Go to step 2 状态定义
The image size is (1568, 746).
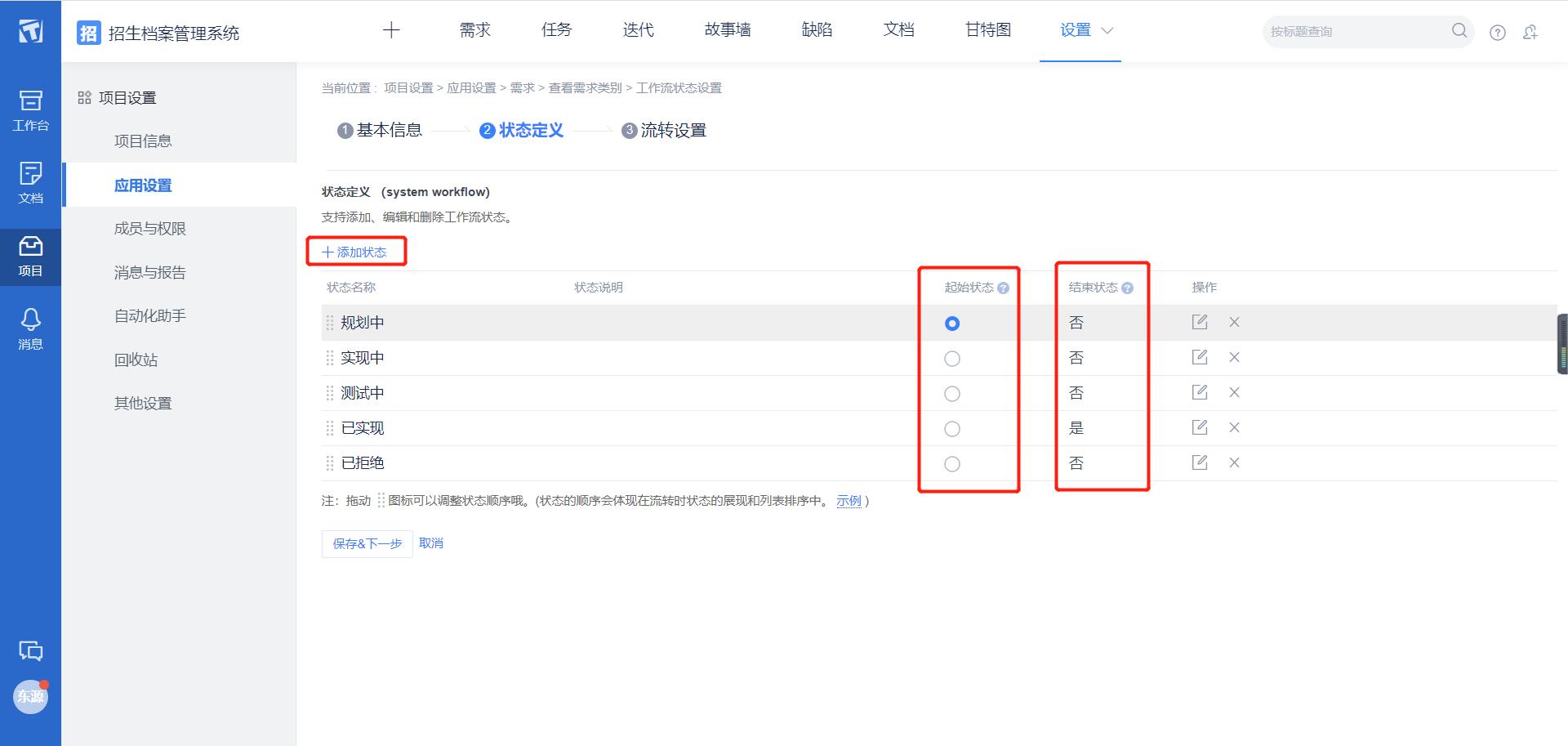click(x=522, y=131)
